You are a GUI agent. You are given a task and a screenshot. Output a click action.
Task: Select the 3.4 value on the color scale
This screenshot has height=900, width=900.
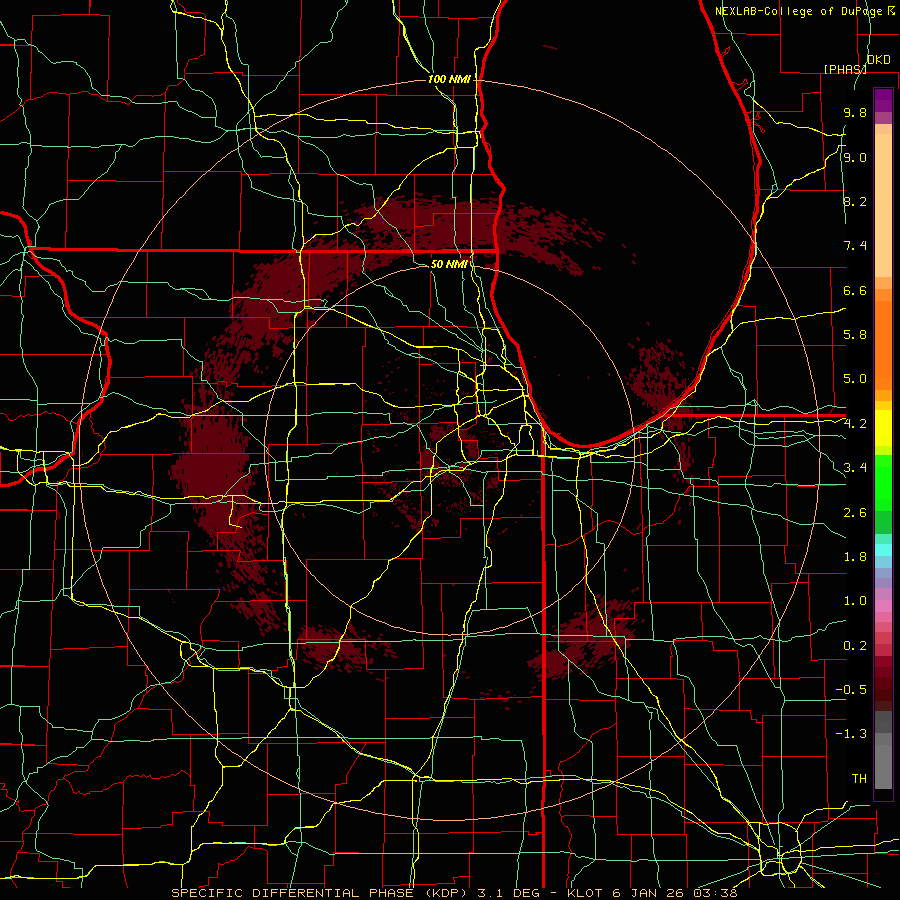click(855, 467)
